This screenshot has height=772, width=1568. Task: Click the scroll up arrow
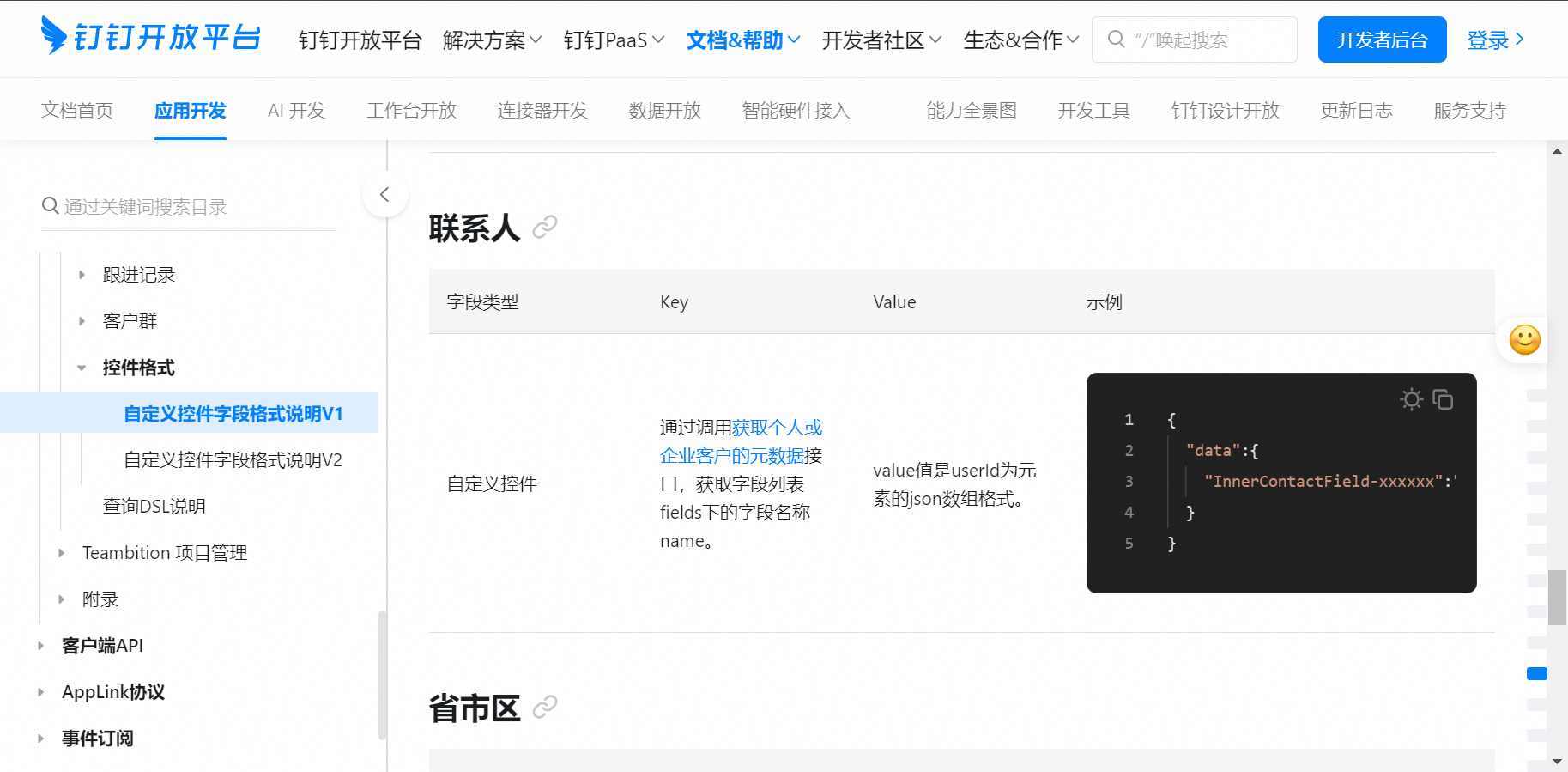[x=1557, y=151]
